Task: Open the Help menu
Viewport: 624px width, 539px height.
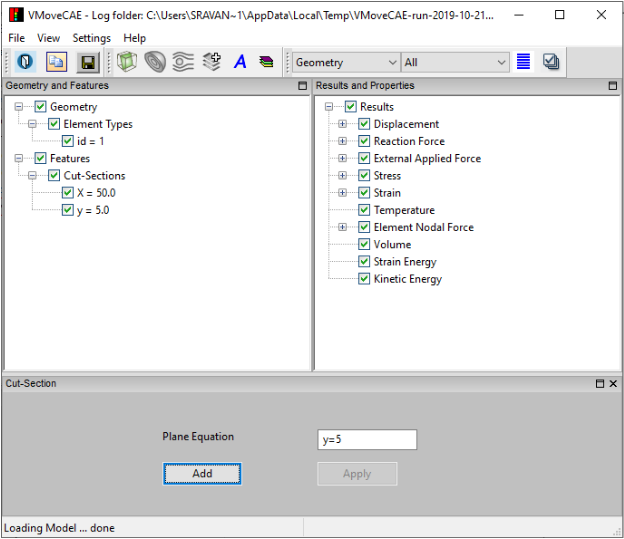Action: [135, 38]
